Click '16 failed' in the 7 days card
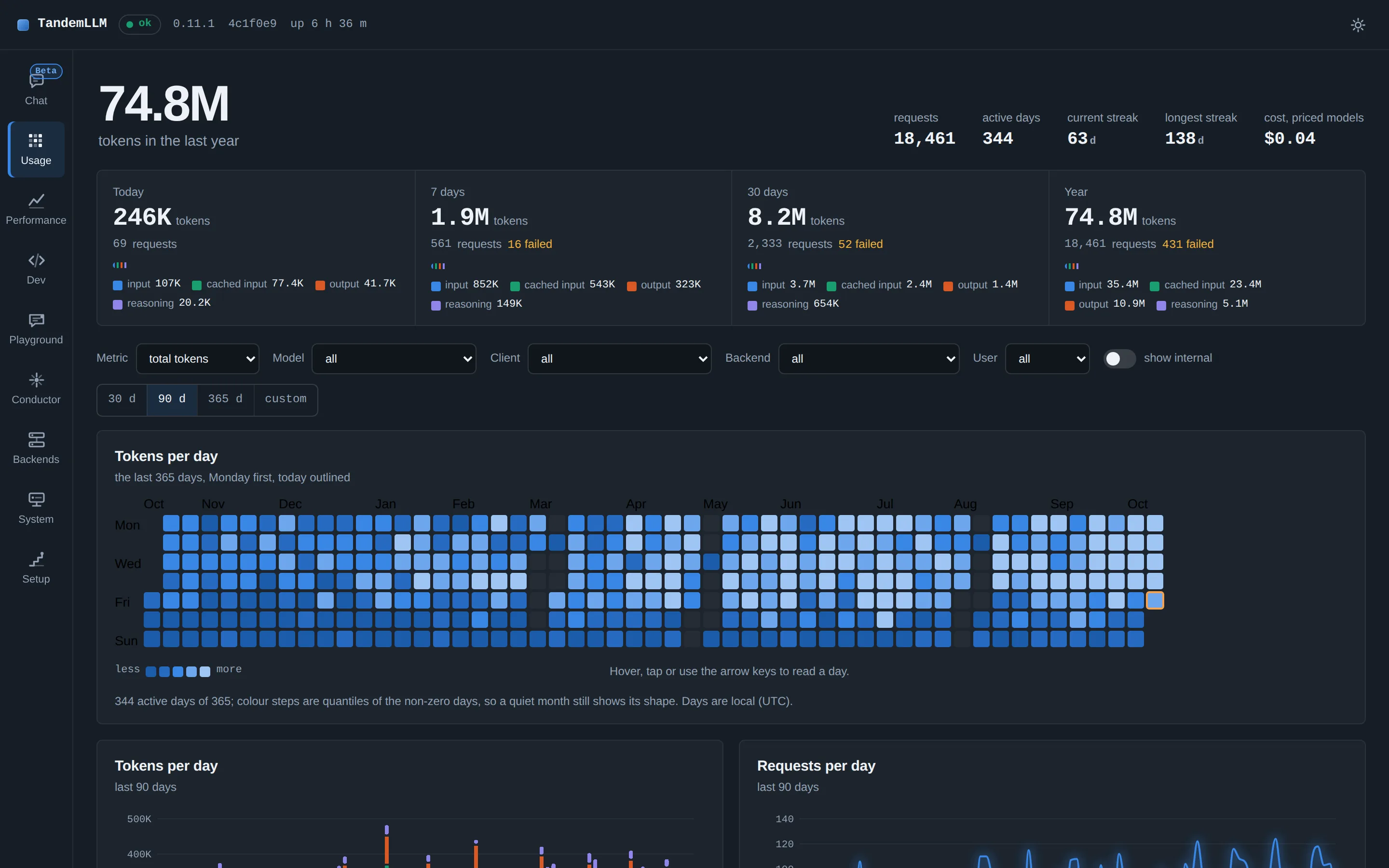Viewport: 1389px width, 868px height. pos(529,244)
